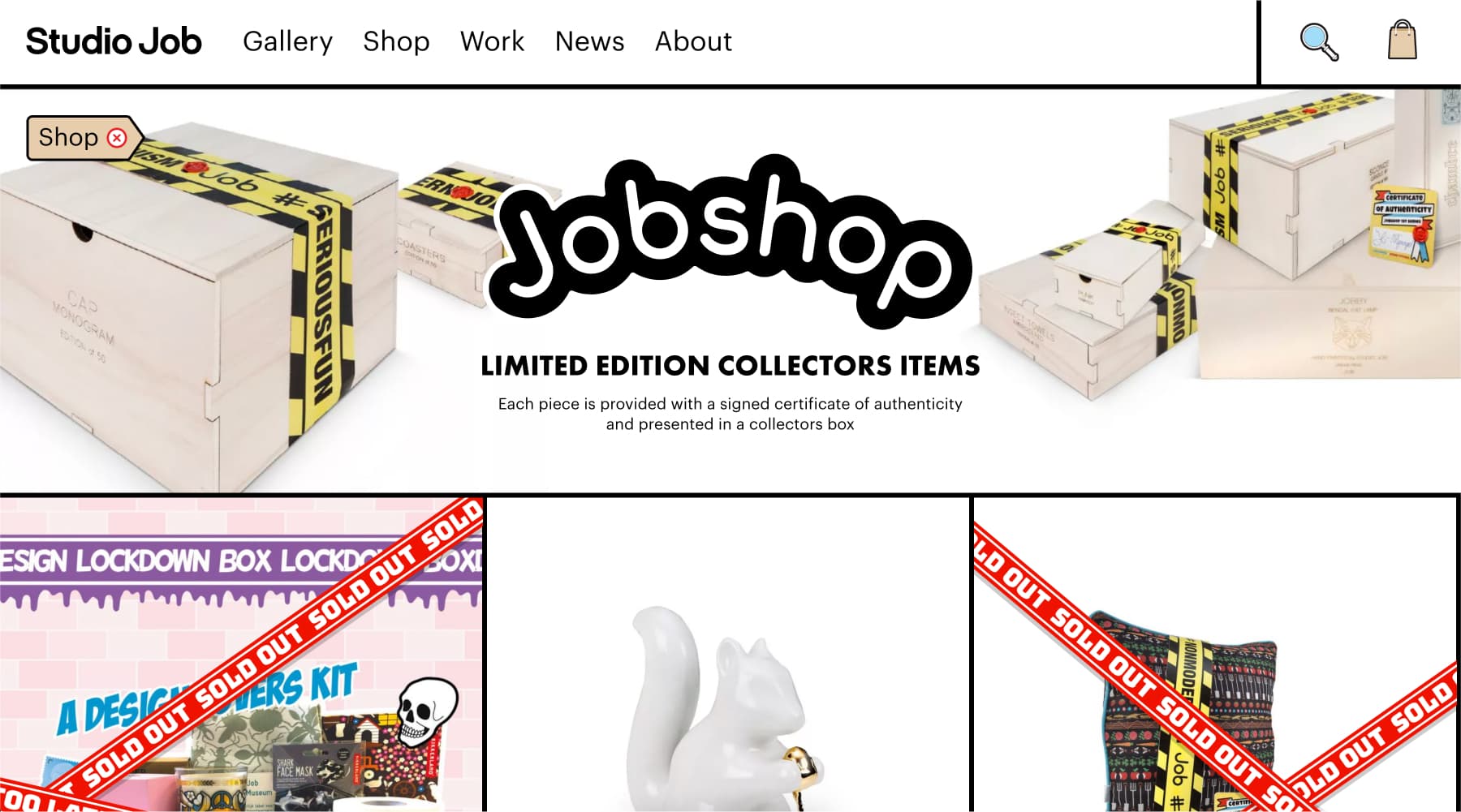Navigate to the News section
This screenshot has height=812, width=1461.
(589, 41)
